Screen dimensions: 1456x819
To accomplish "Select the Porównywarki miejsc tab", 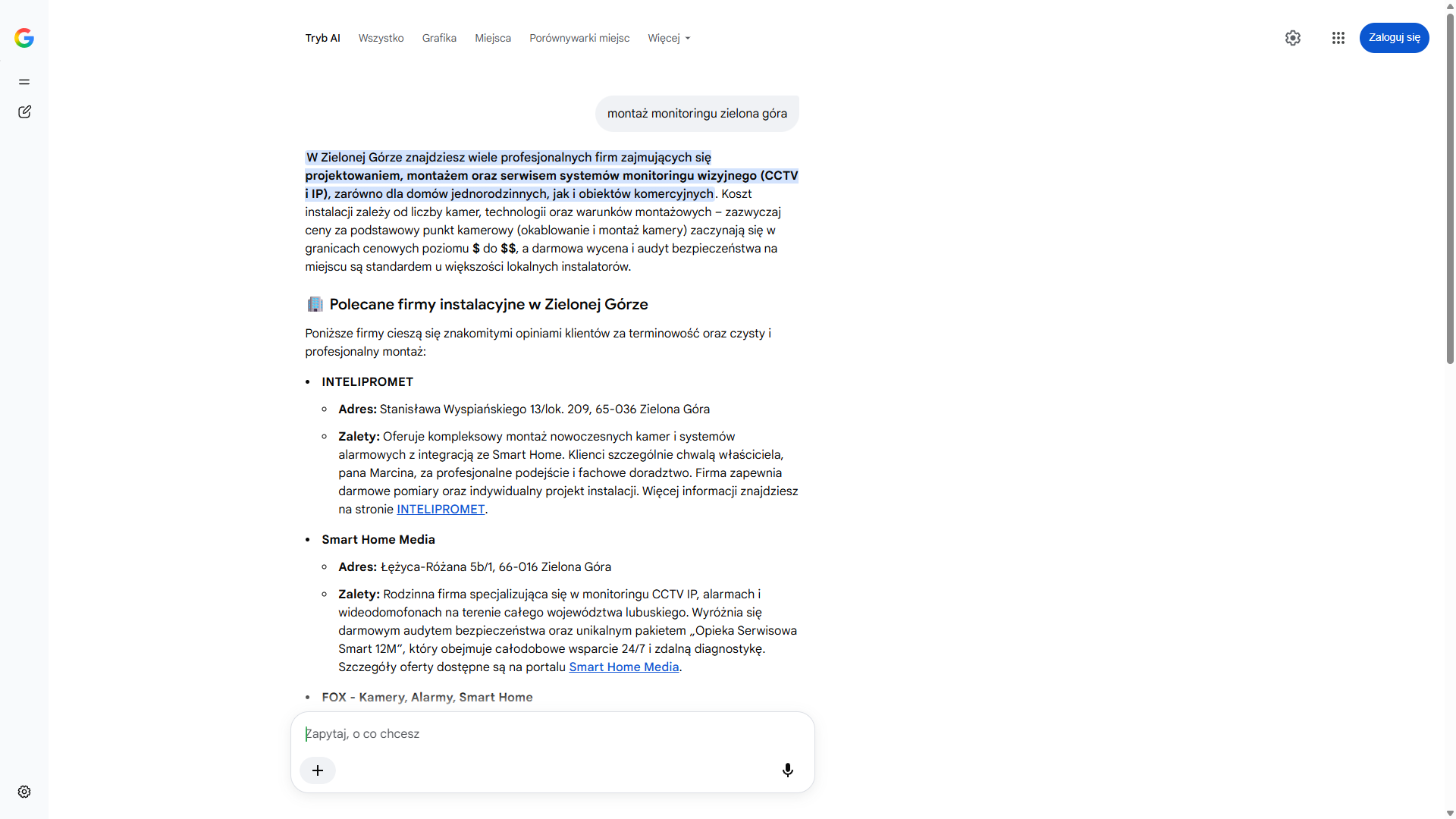I will 579,38.
